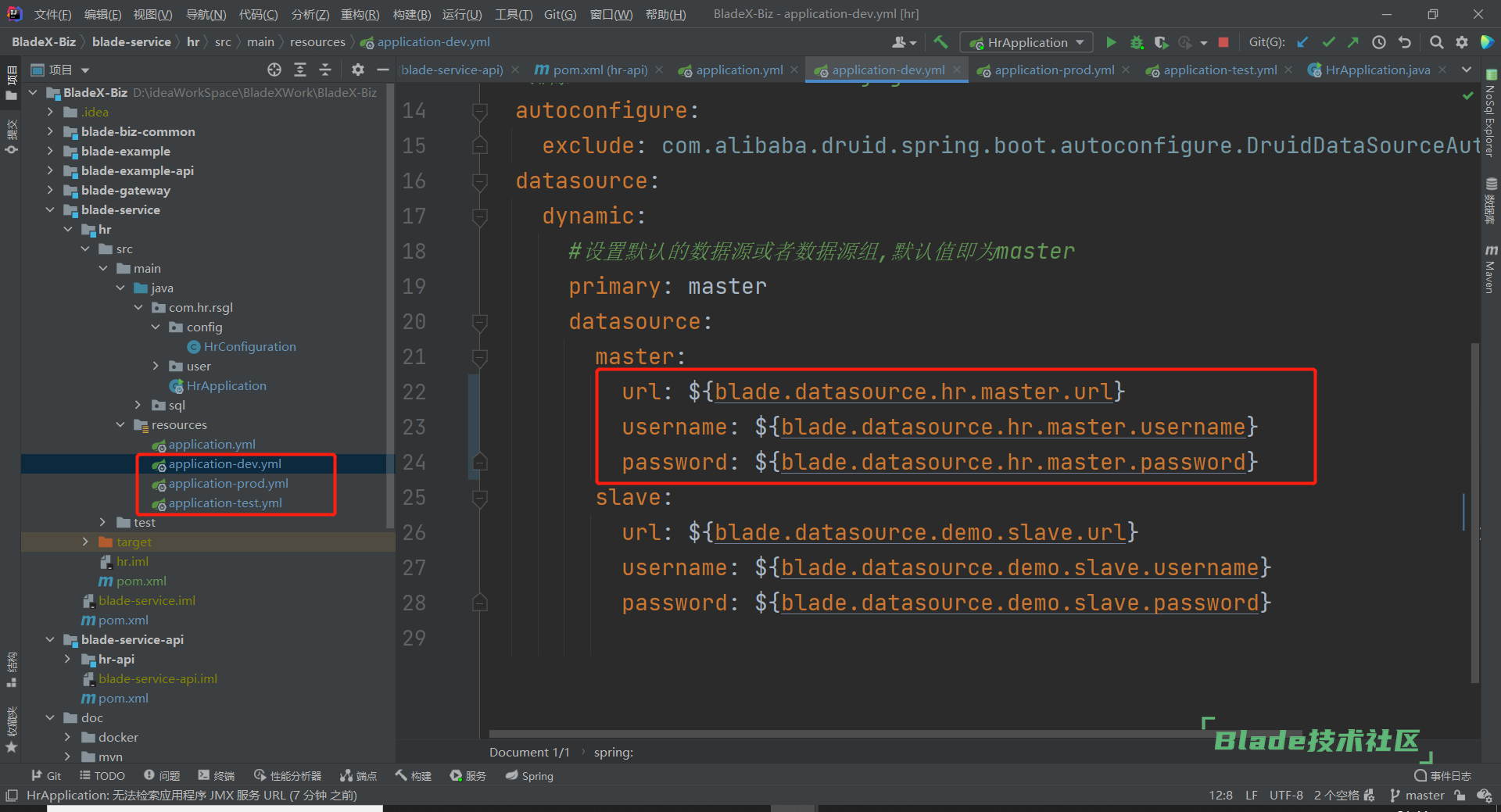This screenshot has height=812, width=1501.
Task: Click the build project hammer icon
Action: (940, 42)
